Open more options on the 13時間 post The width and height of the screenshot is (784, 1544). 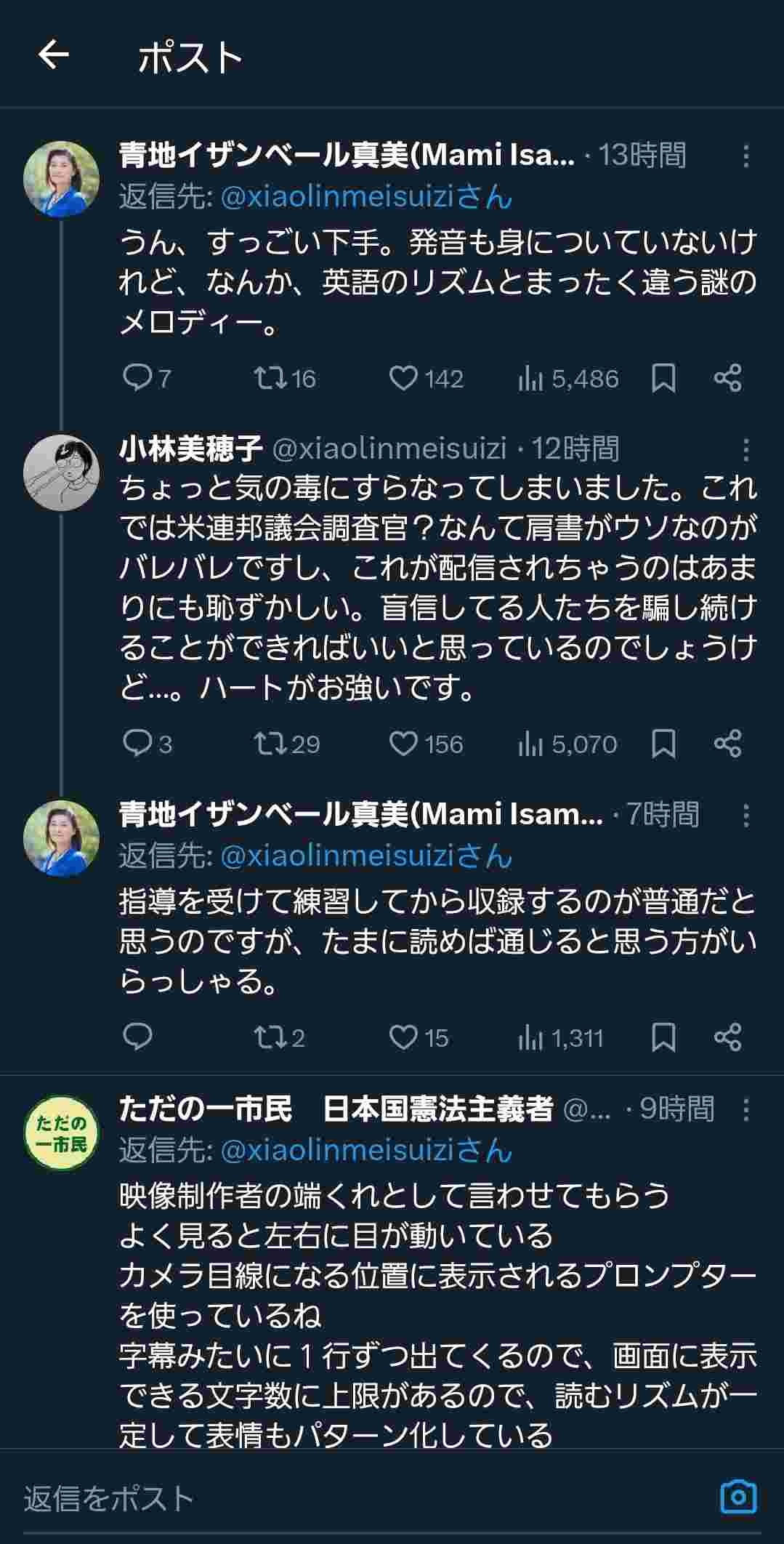pyautogui.click(x=746, y=156)
